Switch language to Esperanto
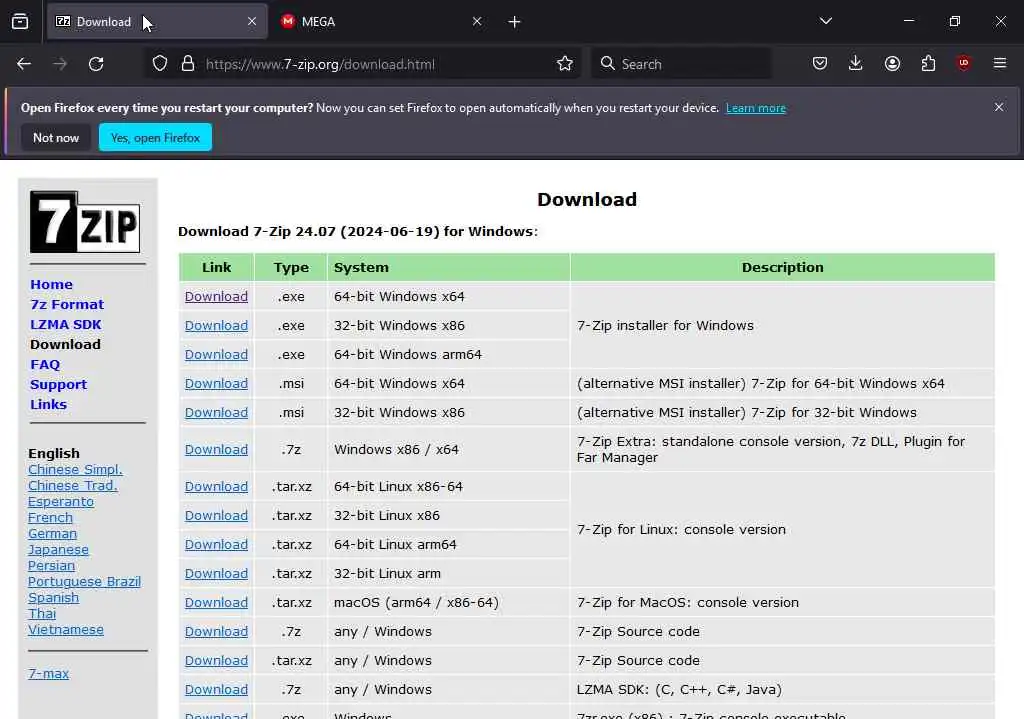 (x=61, y=502)
